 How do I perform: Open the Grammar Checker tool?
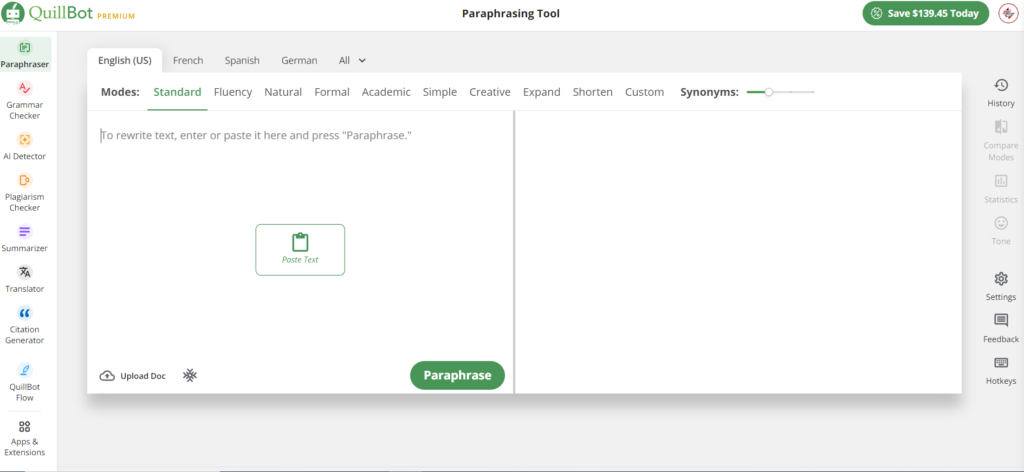pyautogui.click(x=25, y=99)
